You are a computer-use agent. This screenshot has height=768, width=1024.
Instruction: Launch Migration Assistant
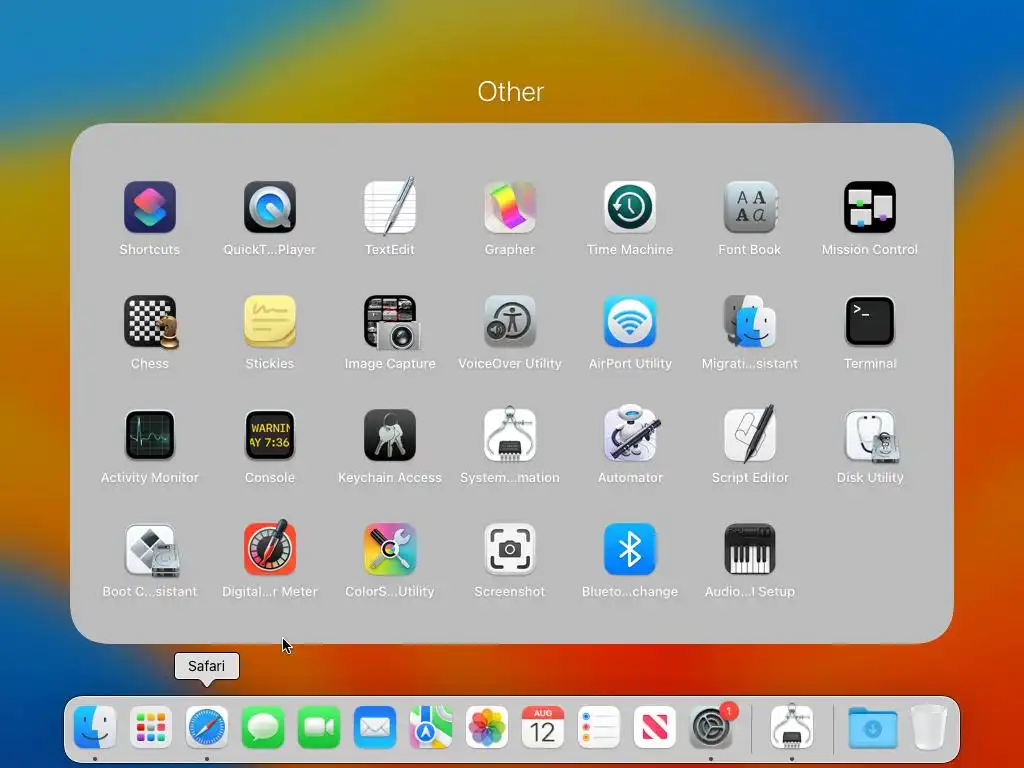750,321
